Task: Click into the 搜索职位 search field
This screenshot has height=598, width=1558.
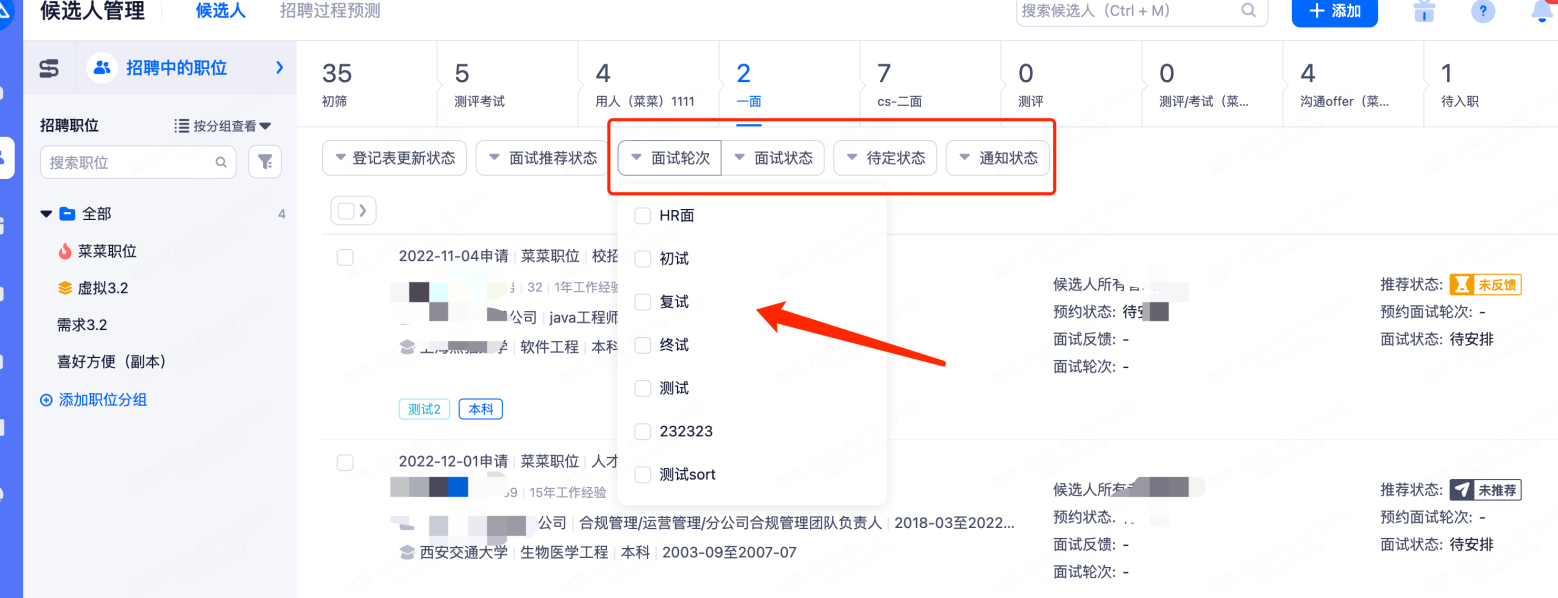Action: click(128, 162)
